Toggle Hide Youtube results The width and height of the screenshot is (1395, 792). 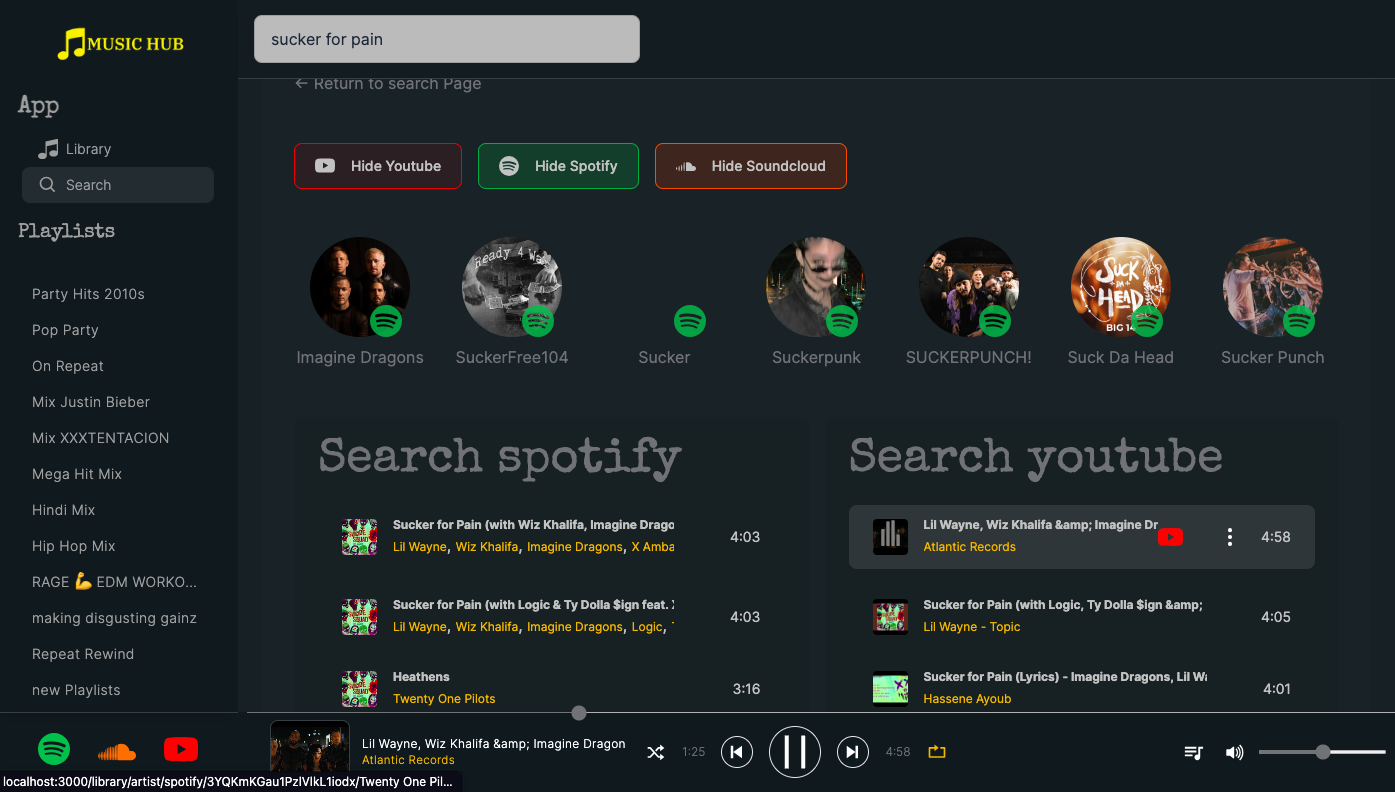click(x=378, y=166)
